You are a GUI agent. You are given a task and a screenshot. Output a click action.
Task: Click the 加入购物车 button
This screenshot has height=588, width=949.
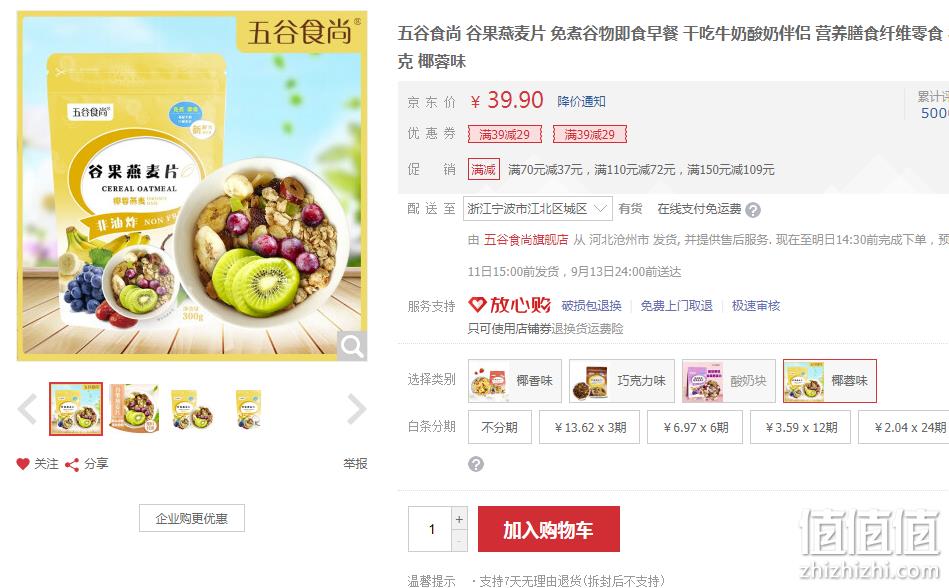548,529
